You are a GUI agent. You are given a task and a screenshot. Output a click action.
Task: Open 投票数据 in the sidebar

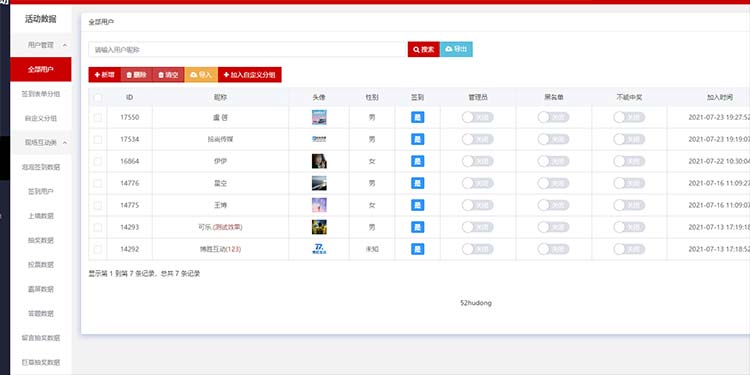(41, 265)
